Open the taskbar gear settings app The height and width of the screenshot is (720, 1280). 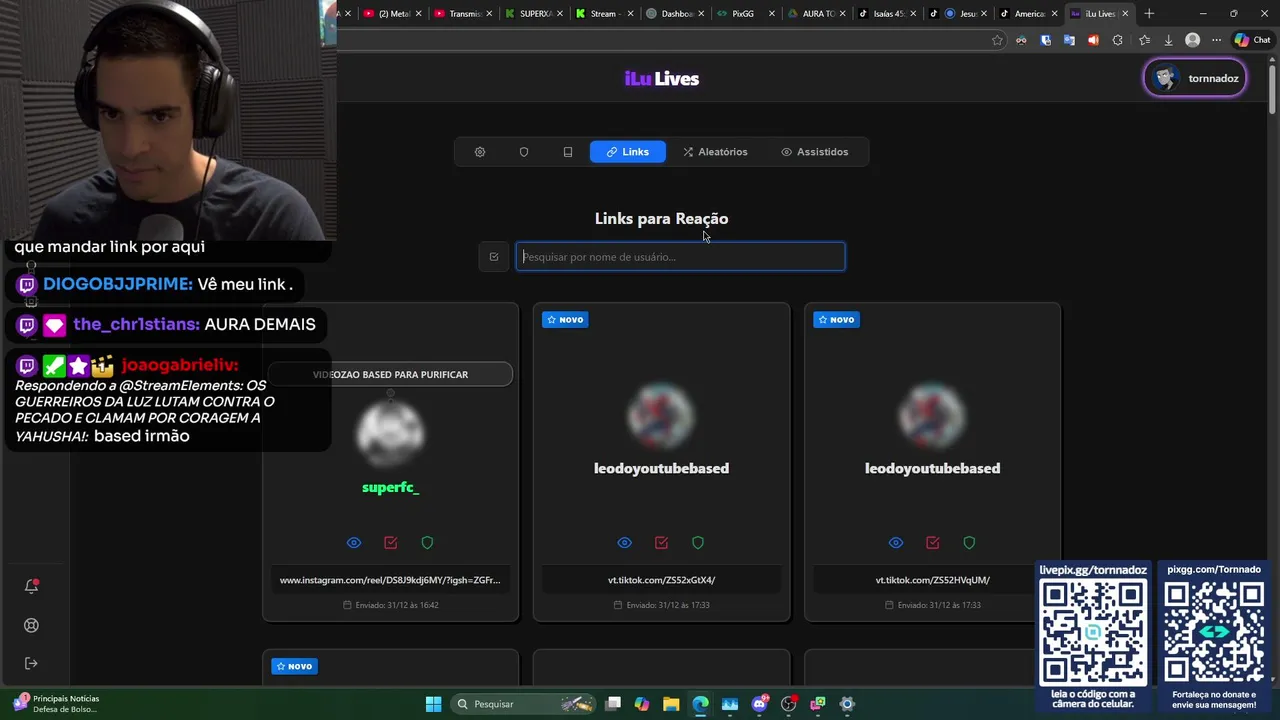(847, 704)
